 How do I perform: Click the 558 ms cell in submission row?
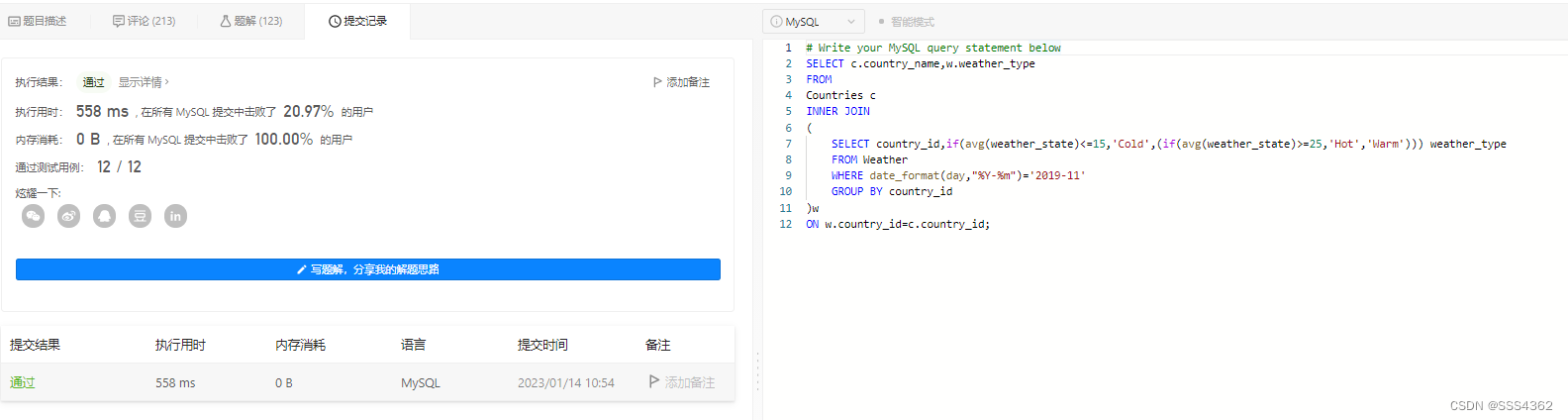[175, 382]
